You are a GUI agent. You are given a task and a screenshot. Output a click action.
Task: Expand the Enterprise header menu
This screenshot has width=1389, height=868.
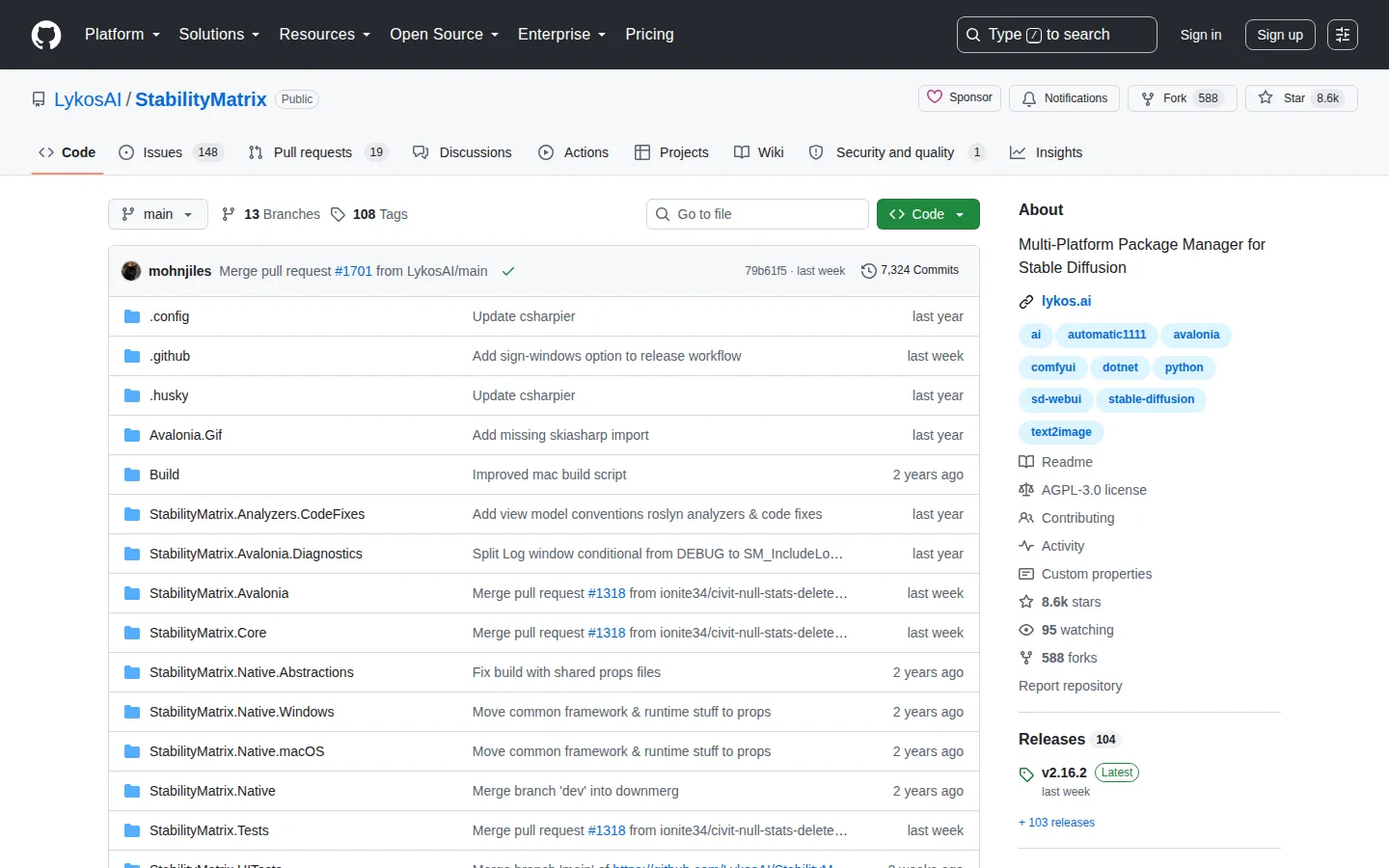(x=561, y=35)
